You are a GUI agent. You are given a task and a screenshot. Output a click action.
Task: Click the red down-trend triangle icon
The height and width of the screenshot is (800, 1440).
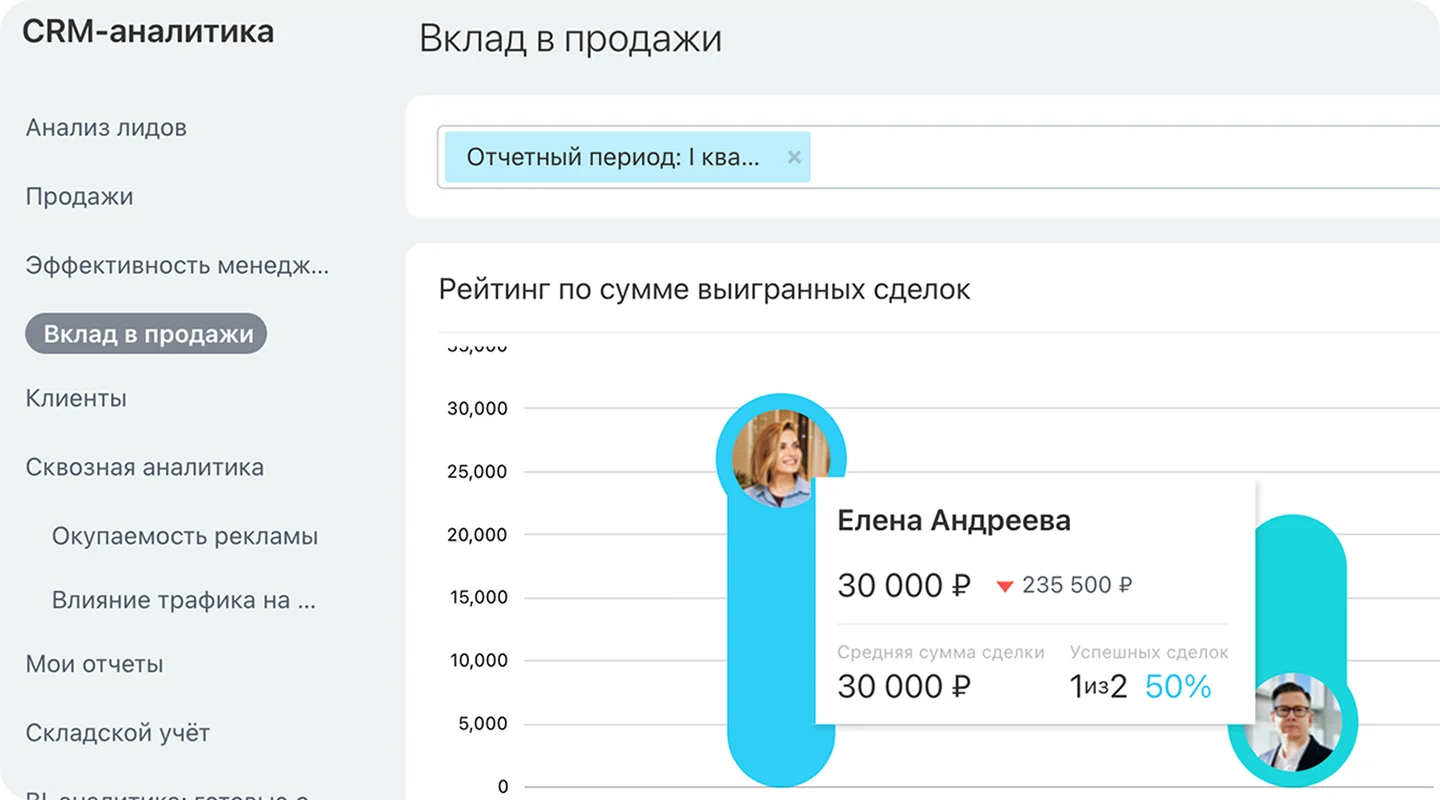tap(1005, 586)
